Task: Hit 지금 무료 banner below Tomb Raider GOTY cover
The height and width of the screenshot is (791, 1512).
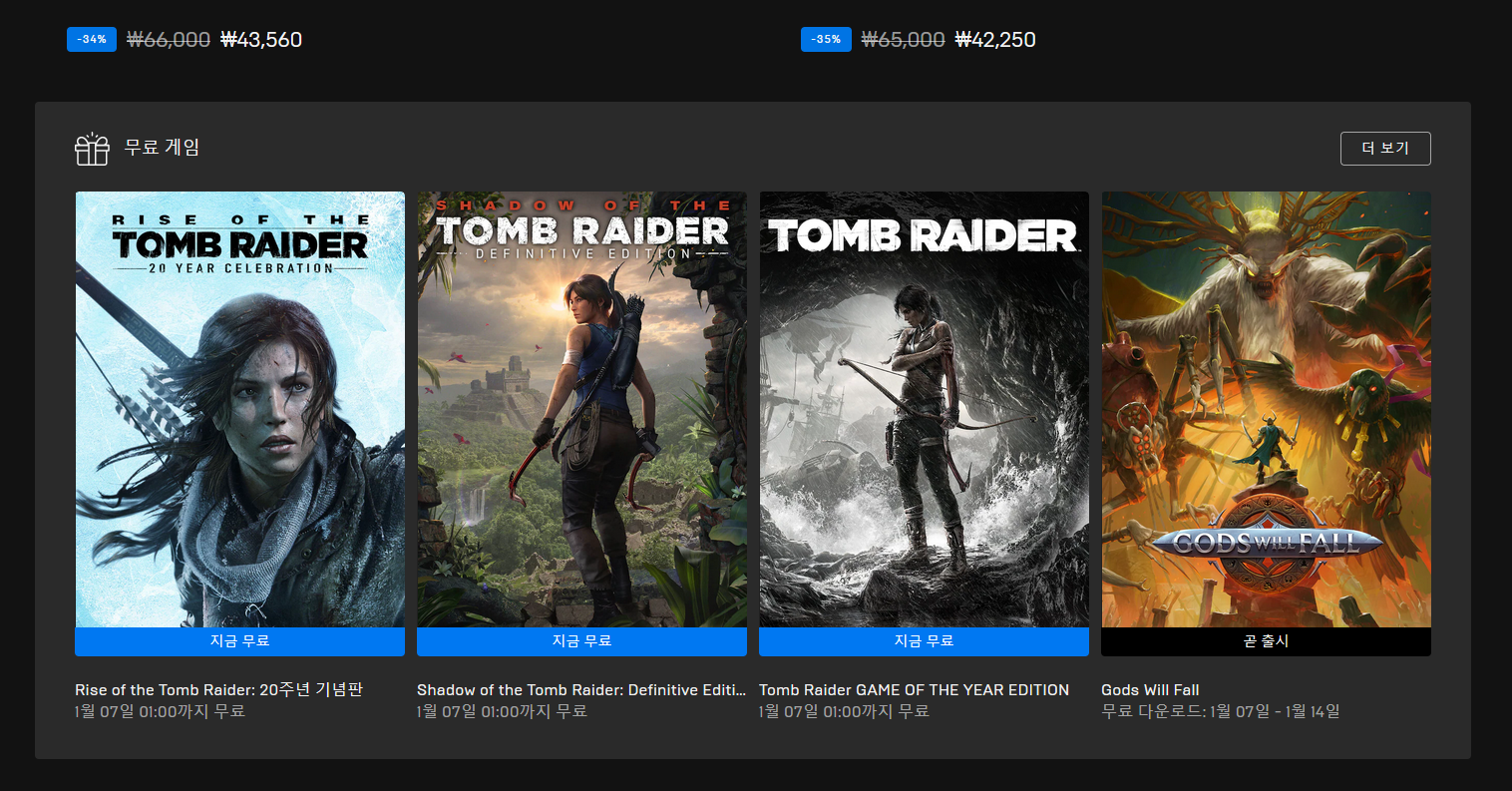Action: click(x=924, y=641)
